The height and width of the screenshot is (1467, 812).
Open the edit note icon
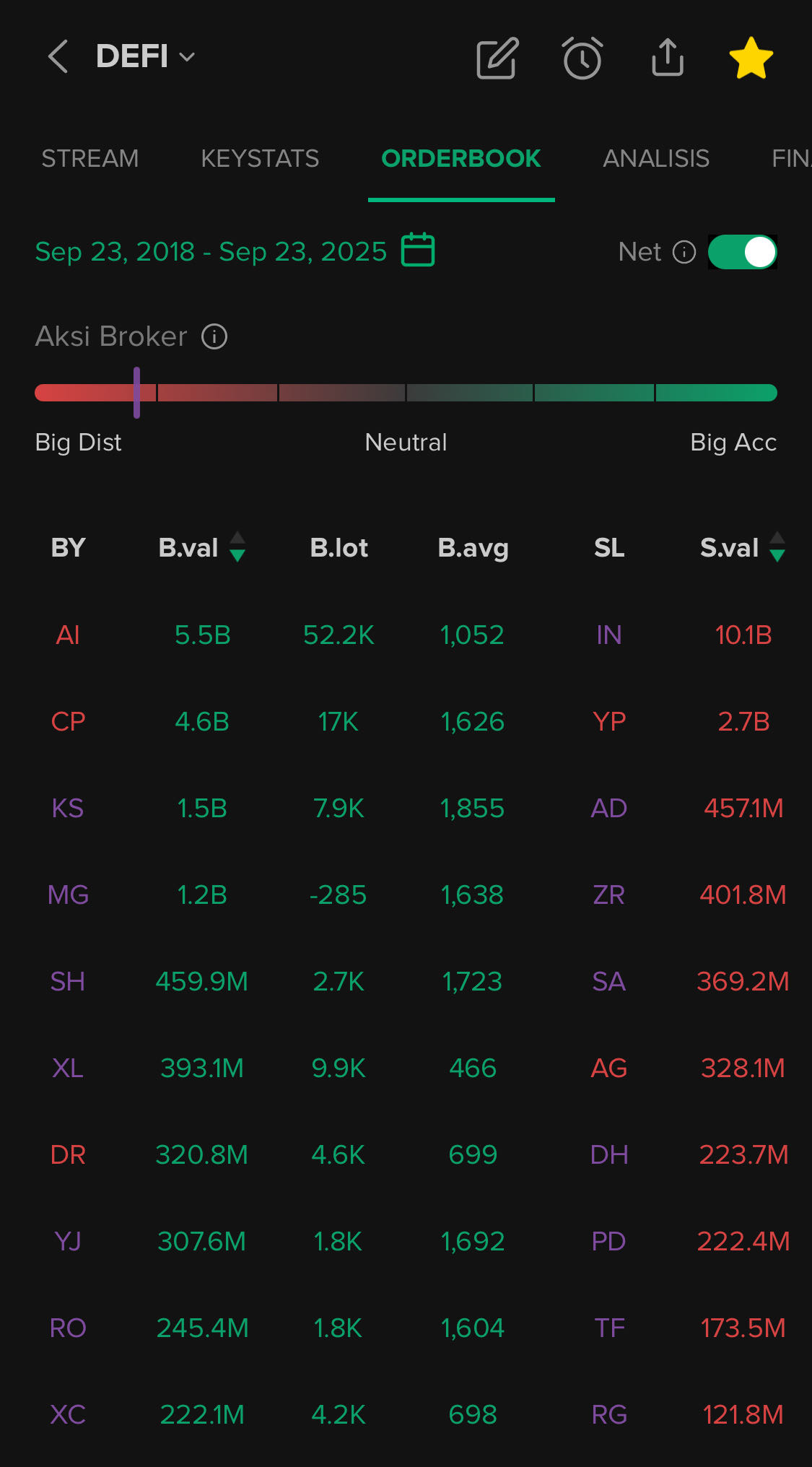pos(497,58)
